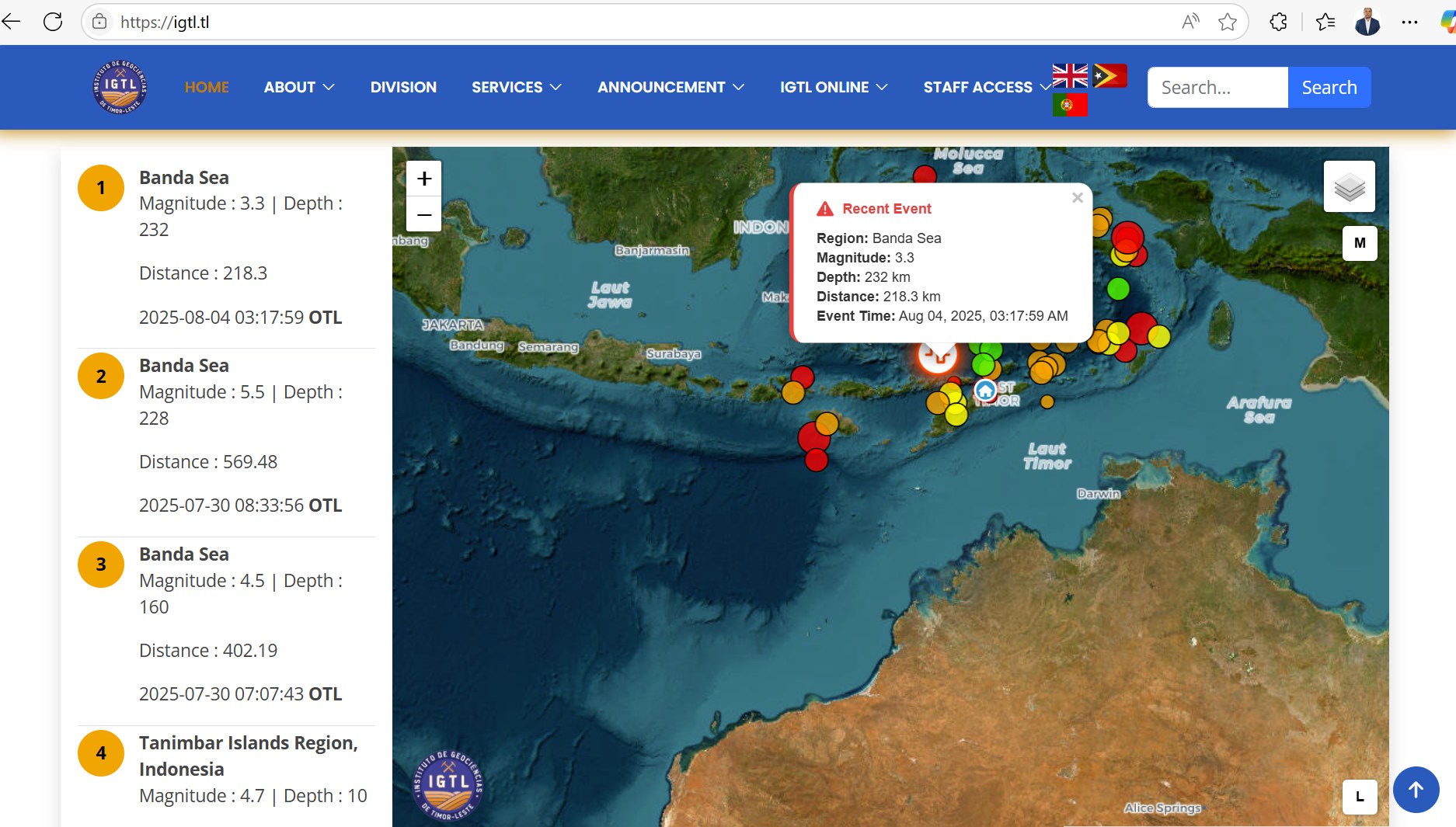Navigate to the HOME page
This screenshot has width=1456, height=827.
tap(207, 87)
